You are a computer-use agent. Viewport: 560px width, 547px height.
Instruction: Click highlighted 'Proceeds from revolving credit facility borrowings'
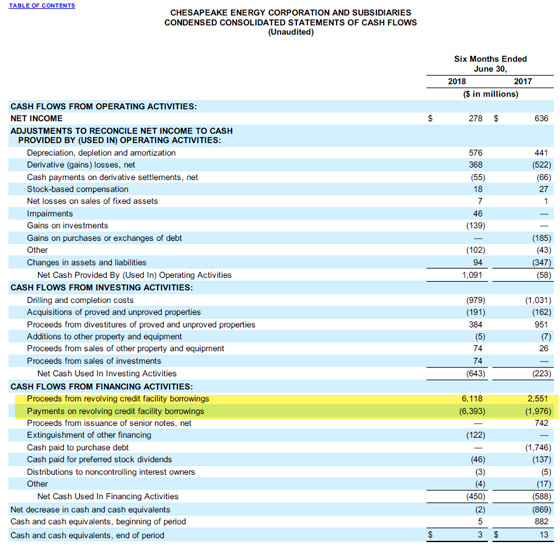coord(118,398)
